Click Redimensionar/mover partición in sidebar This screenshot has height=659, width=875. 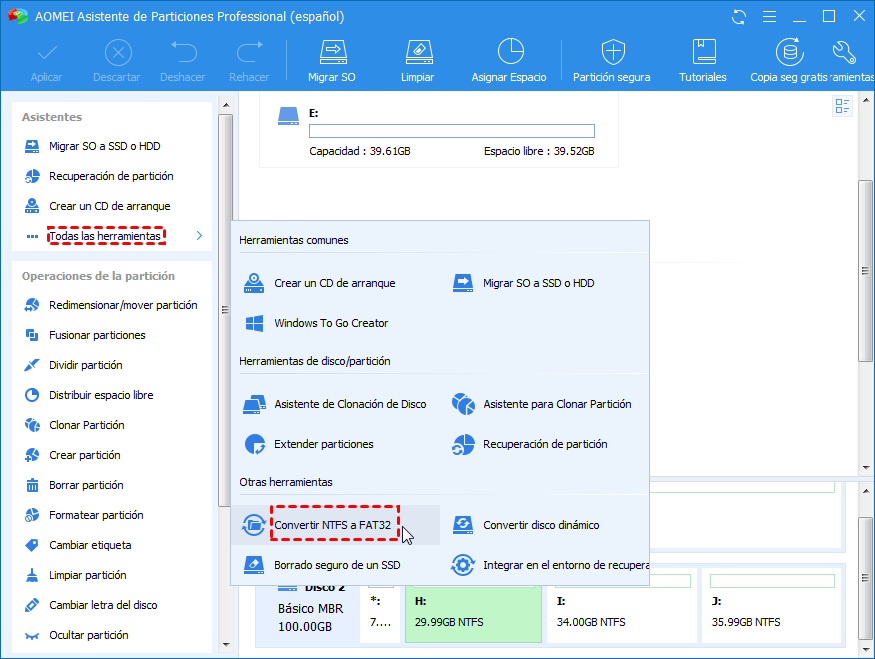(123, 305)
